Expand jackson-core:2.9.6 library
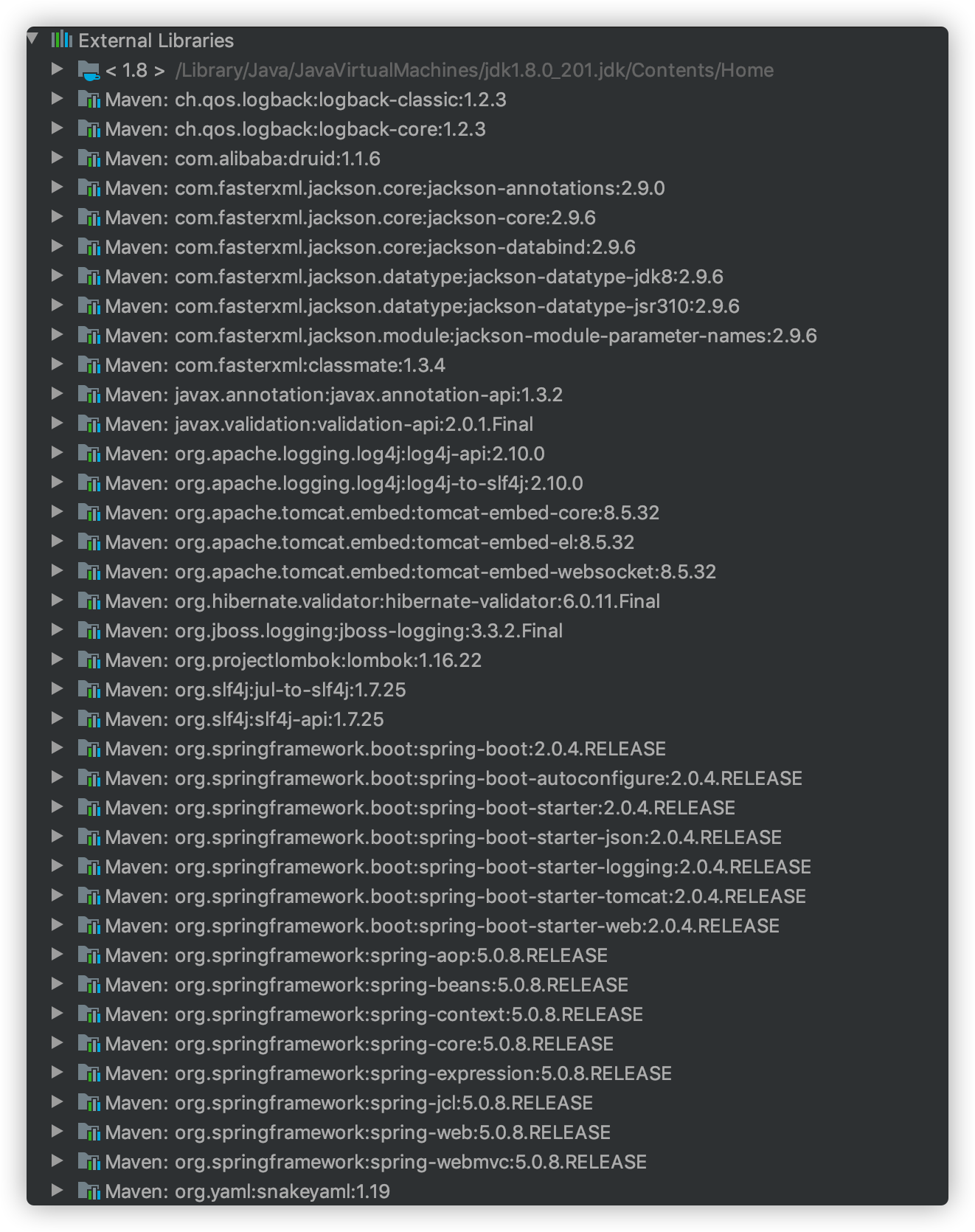 click(57, 217)
